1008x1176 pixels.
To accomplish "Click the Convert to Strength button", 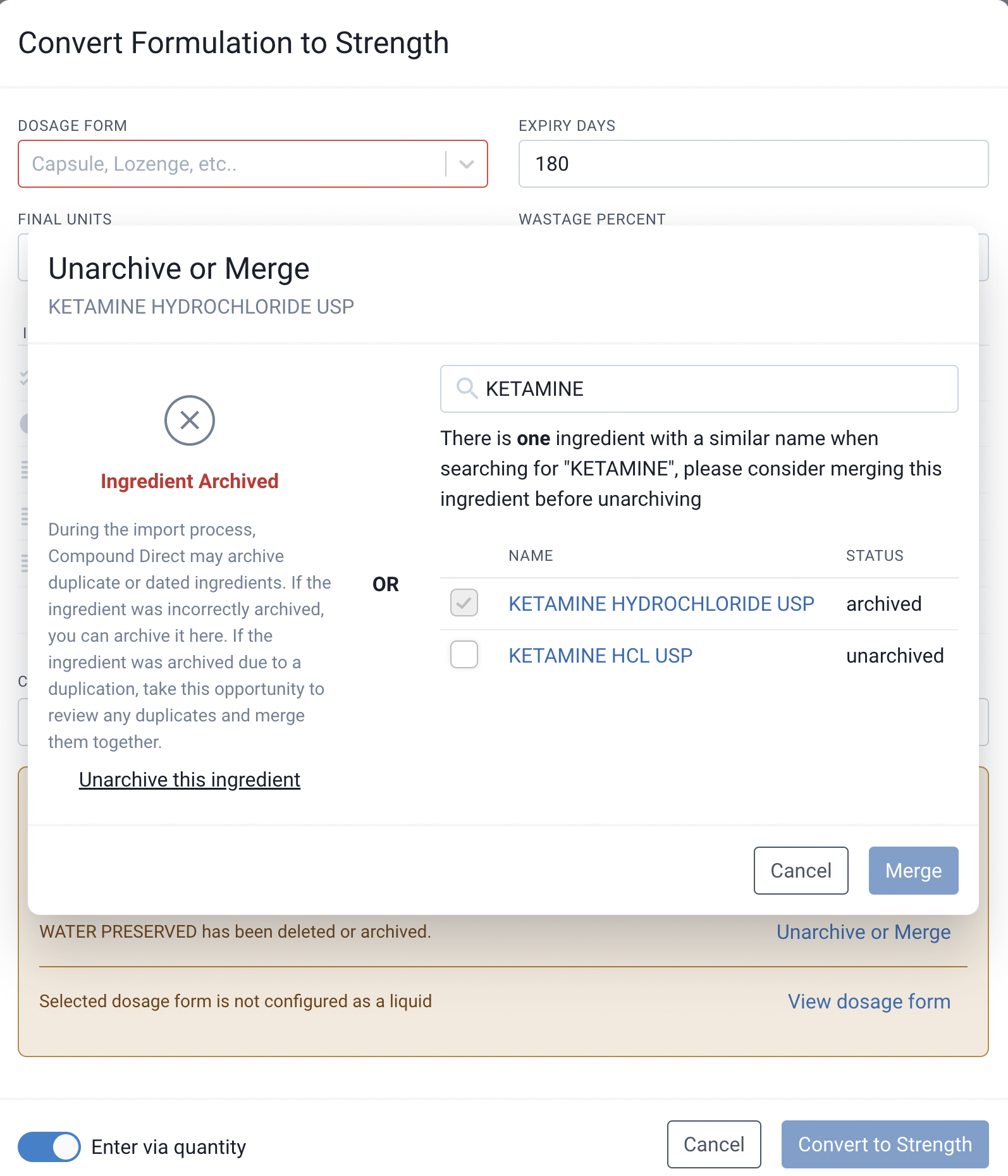I will pyautogui.click(x=885, y=1144).
